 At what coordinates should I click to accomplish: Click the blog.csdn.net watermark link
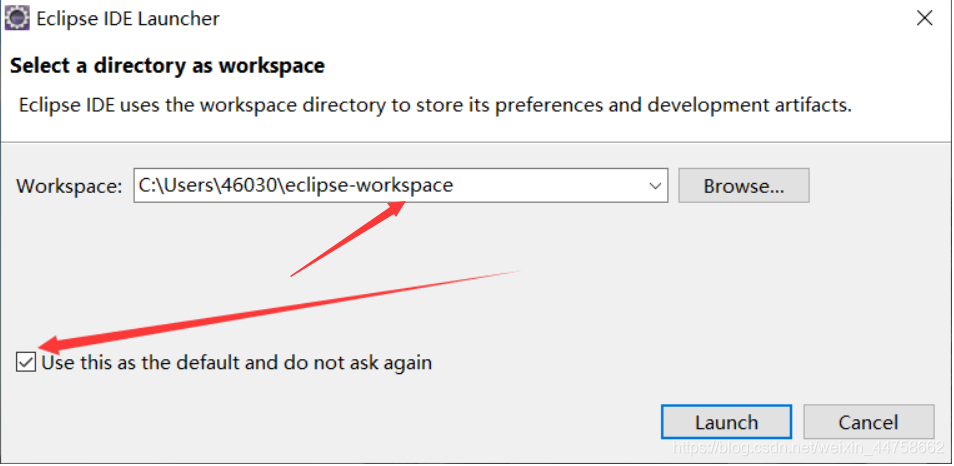(808, 448)
